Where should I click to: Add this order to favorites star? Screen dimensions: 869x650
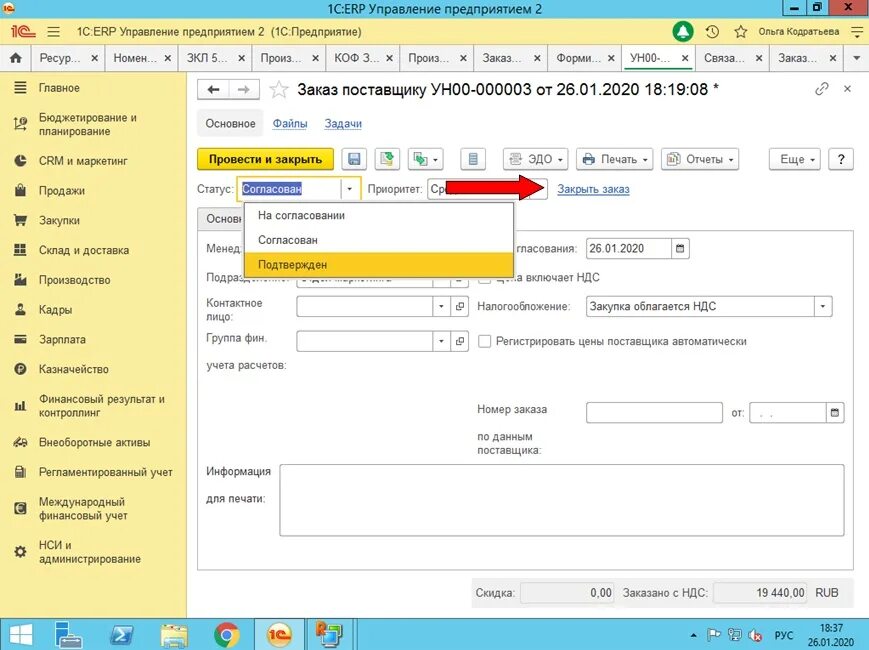(x=279, y=90)
